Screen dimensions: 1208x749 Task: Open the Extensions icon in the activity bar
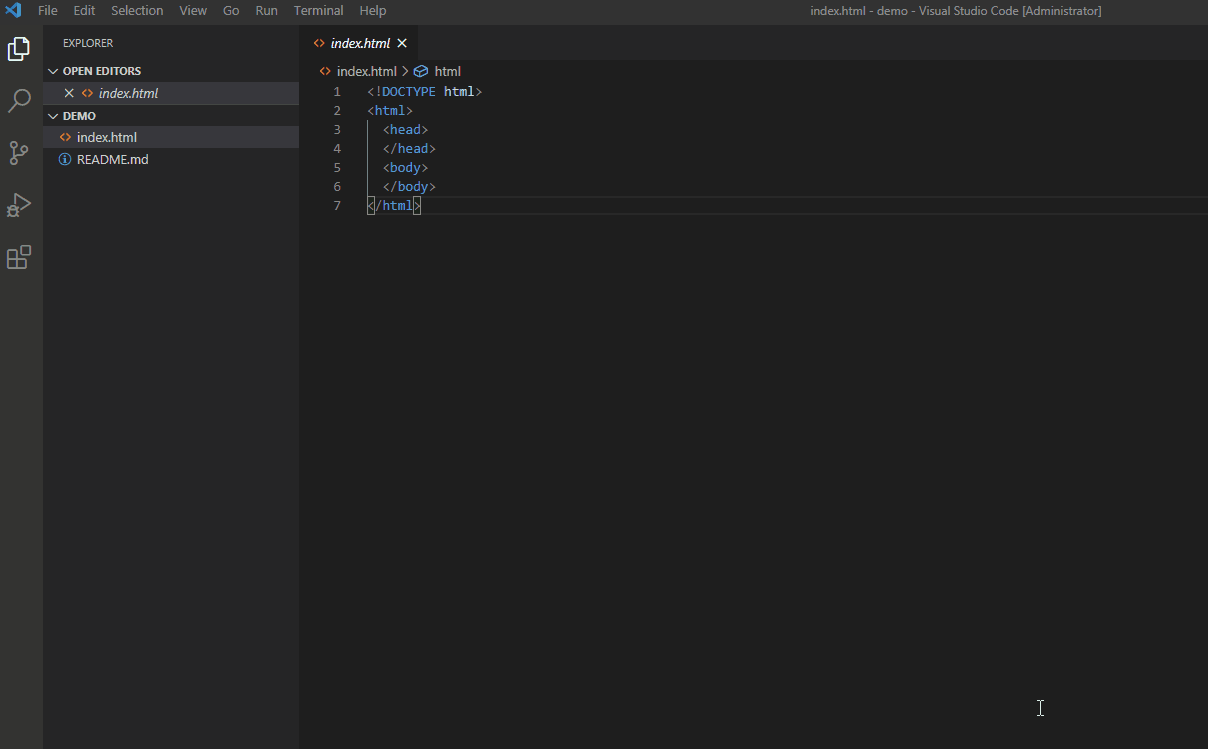point(19,257)
